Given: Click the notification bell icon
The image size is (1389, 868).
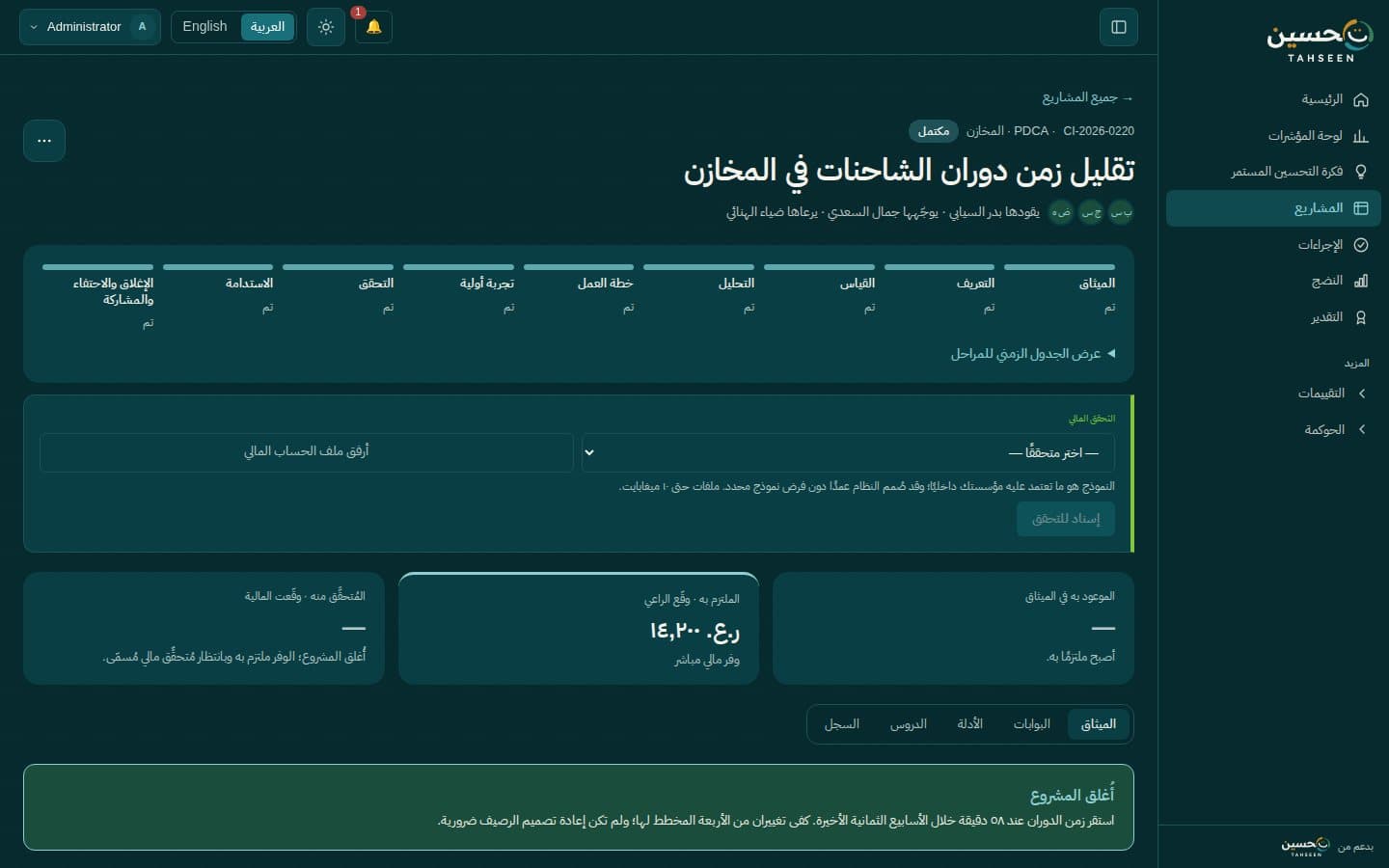Looking at the screenshot, I should [373, 27].
